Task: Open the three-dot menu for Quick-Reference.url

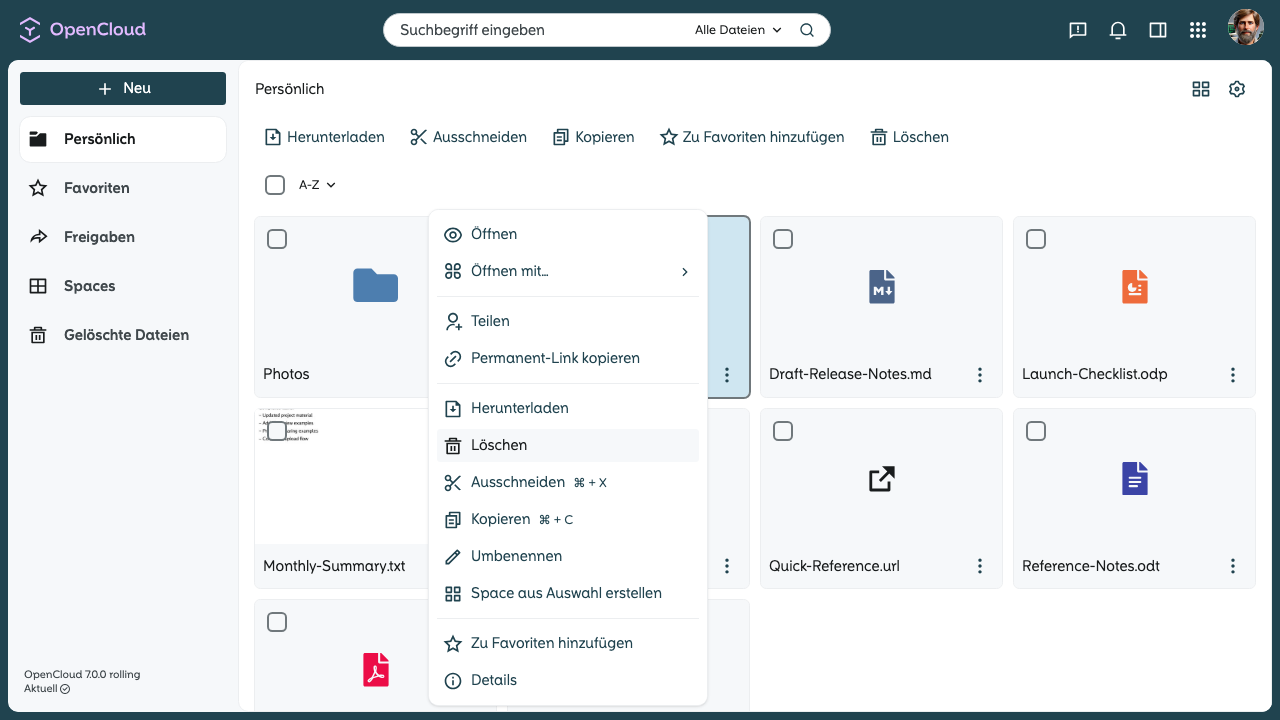Action: 980,566
